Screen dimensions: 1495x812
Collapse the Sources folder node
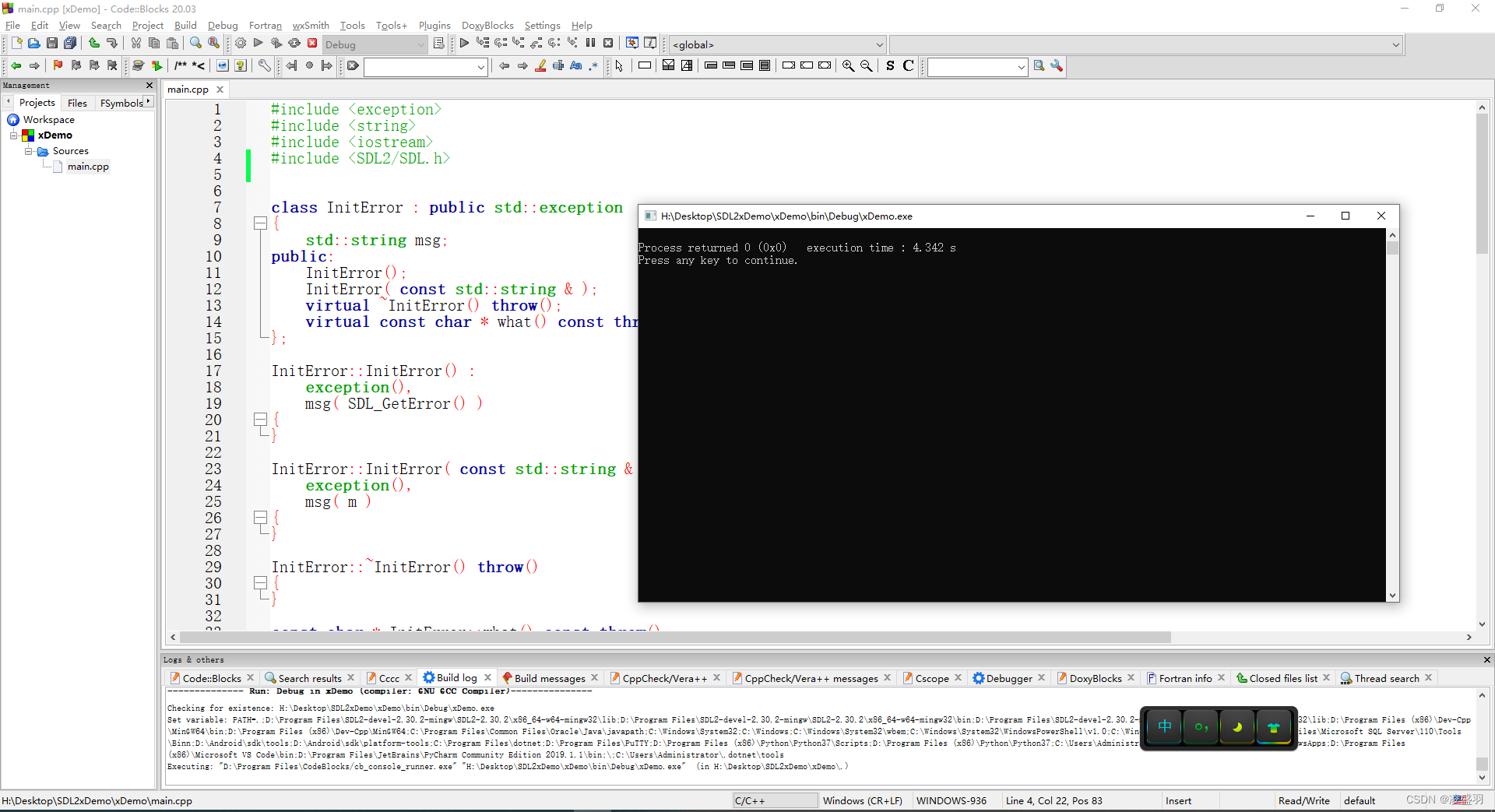point(28,151)
